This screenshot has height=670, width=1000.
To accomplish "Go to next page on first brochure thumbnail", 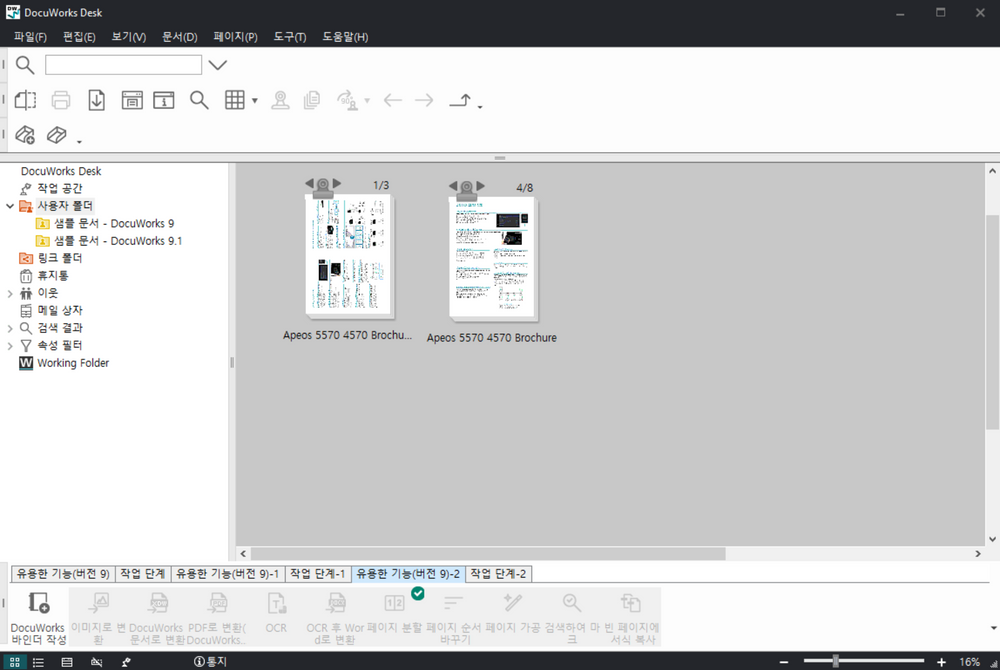I will tap(337, 184).
